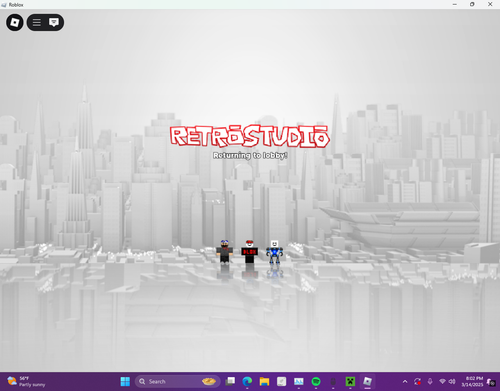Open the Windows Start menu
500x391 pixels.
(125, 381)
